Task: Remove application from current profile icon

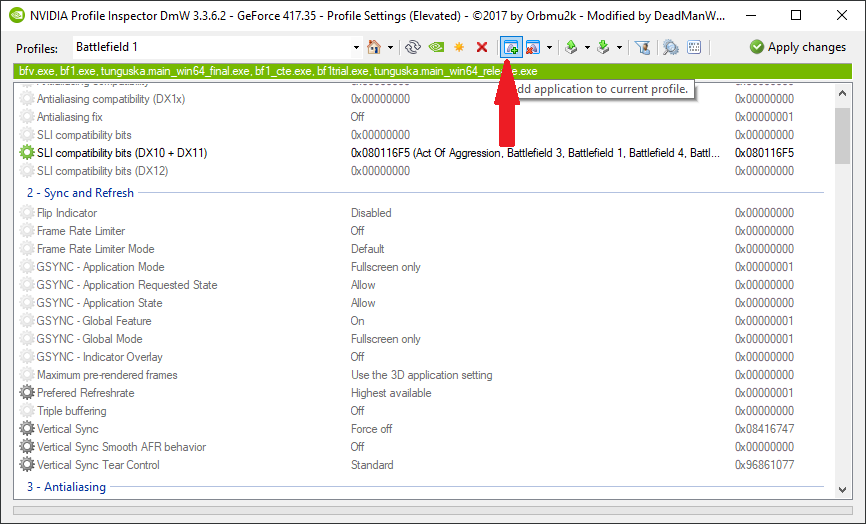Action: click(x=533, y=47)
